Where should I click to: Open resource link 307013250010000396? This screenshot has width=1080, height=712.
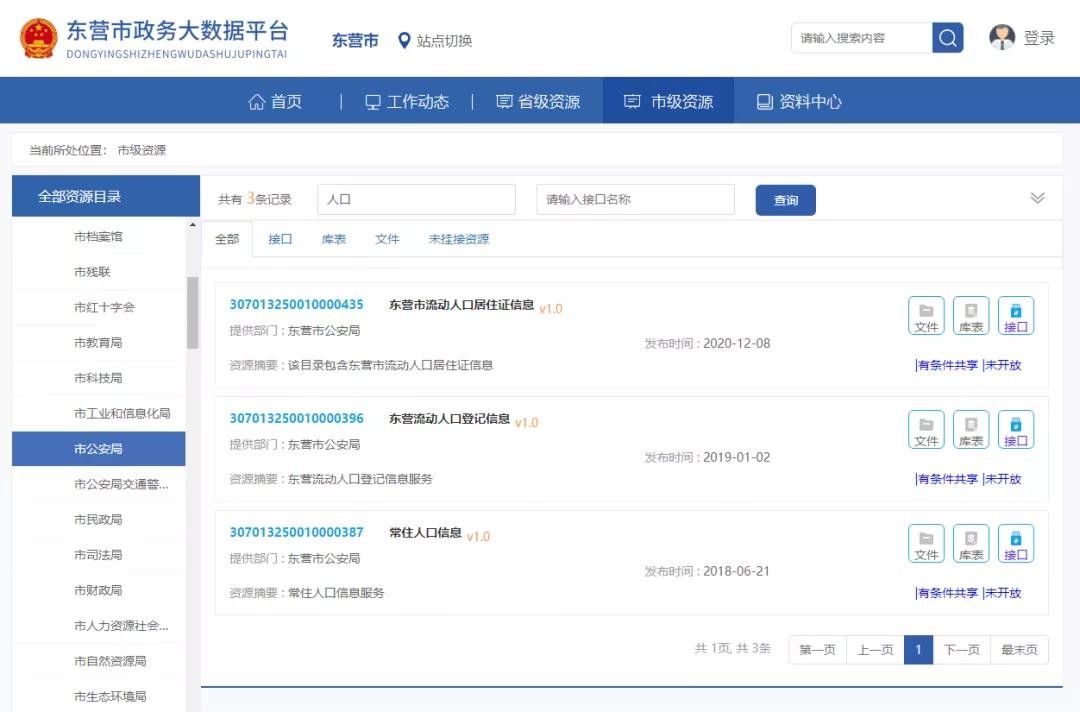coord(296,418)
